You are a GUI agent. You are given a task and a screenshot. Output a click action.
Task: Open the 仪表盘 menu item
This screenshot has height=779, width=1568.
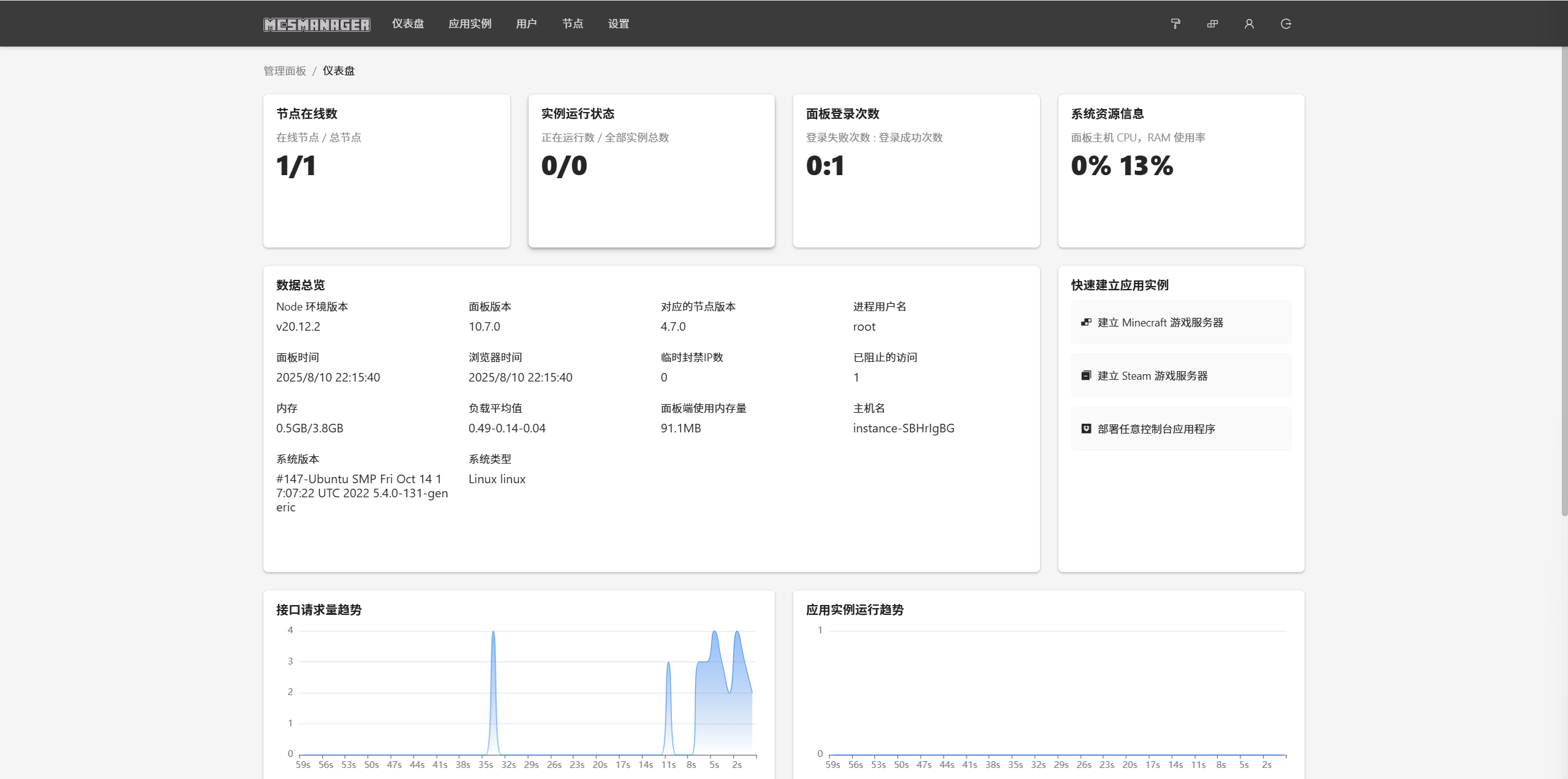pos(408,24)
